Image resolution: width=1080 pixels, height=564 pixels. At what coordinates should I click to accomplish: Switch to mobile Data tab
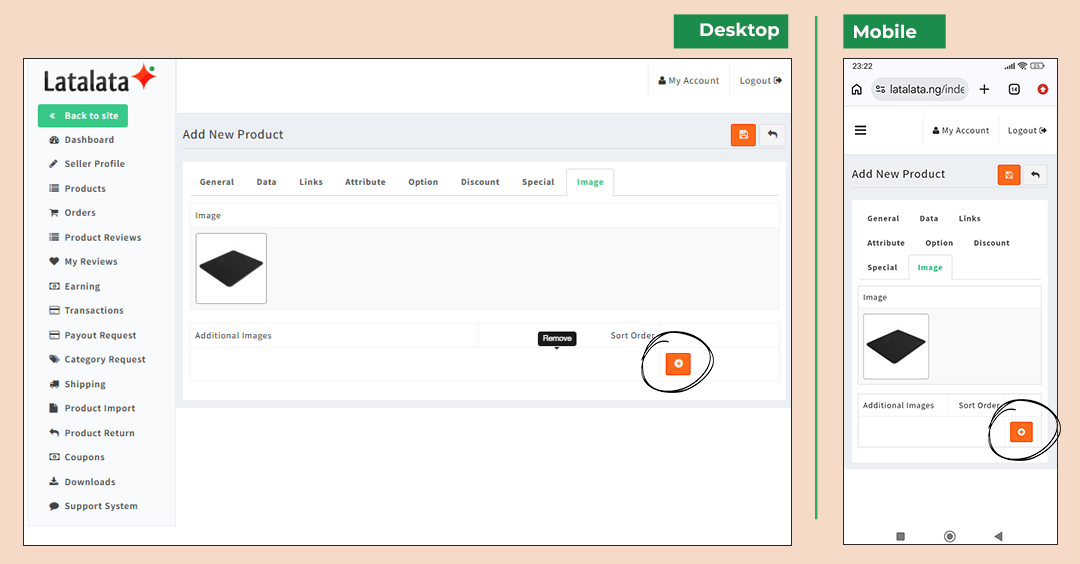[928, 219]
